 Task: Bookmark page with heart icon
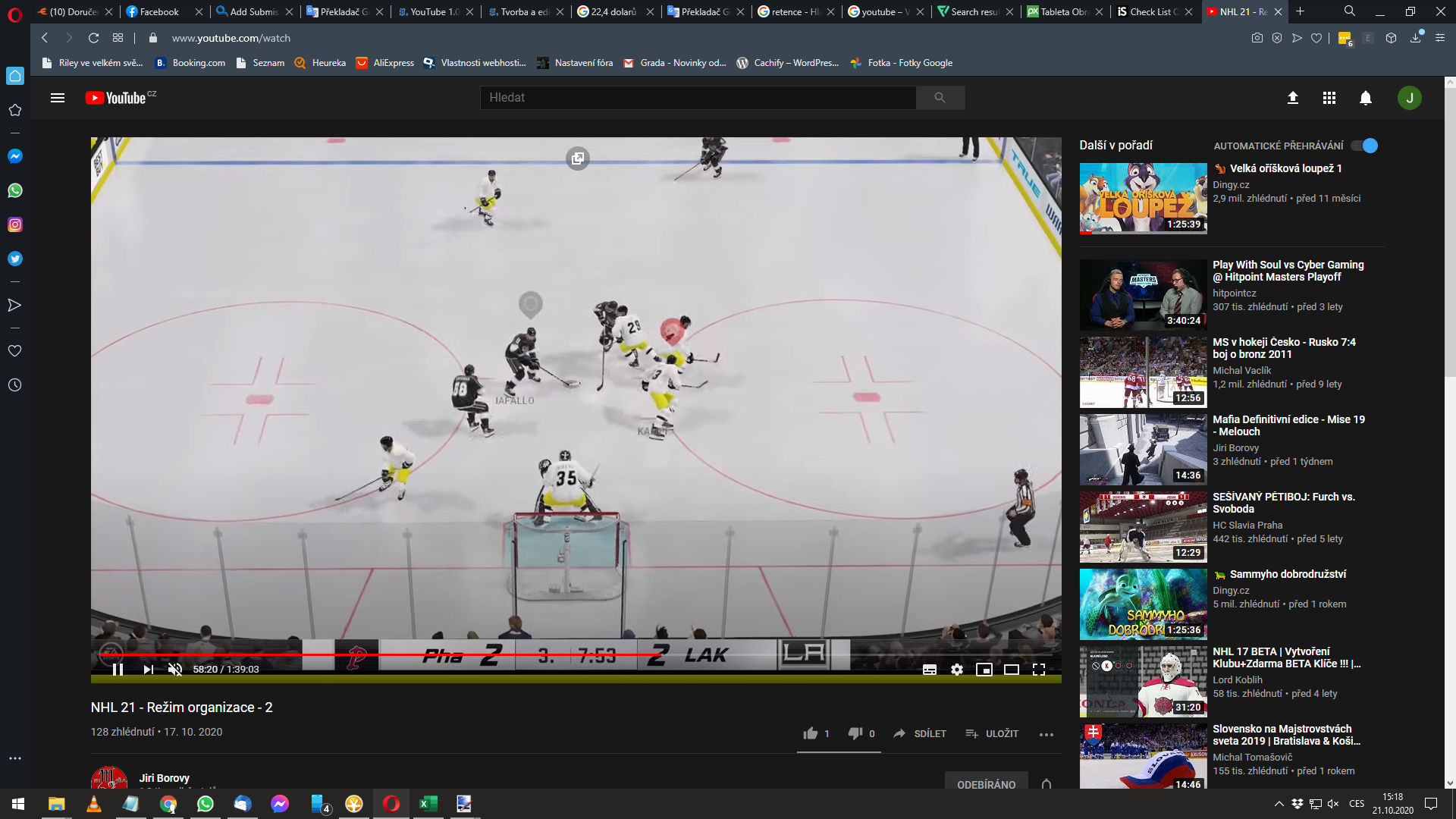pos(1317,38)
